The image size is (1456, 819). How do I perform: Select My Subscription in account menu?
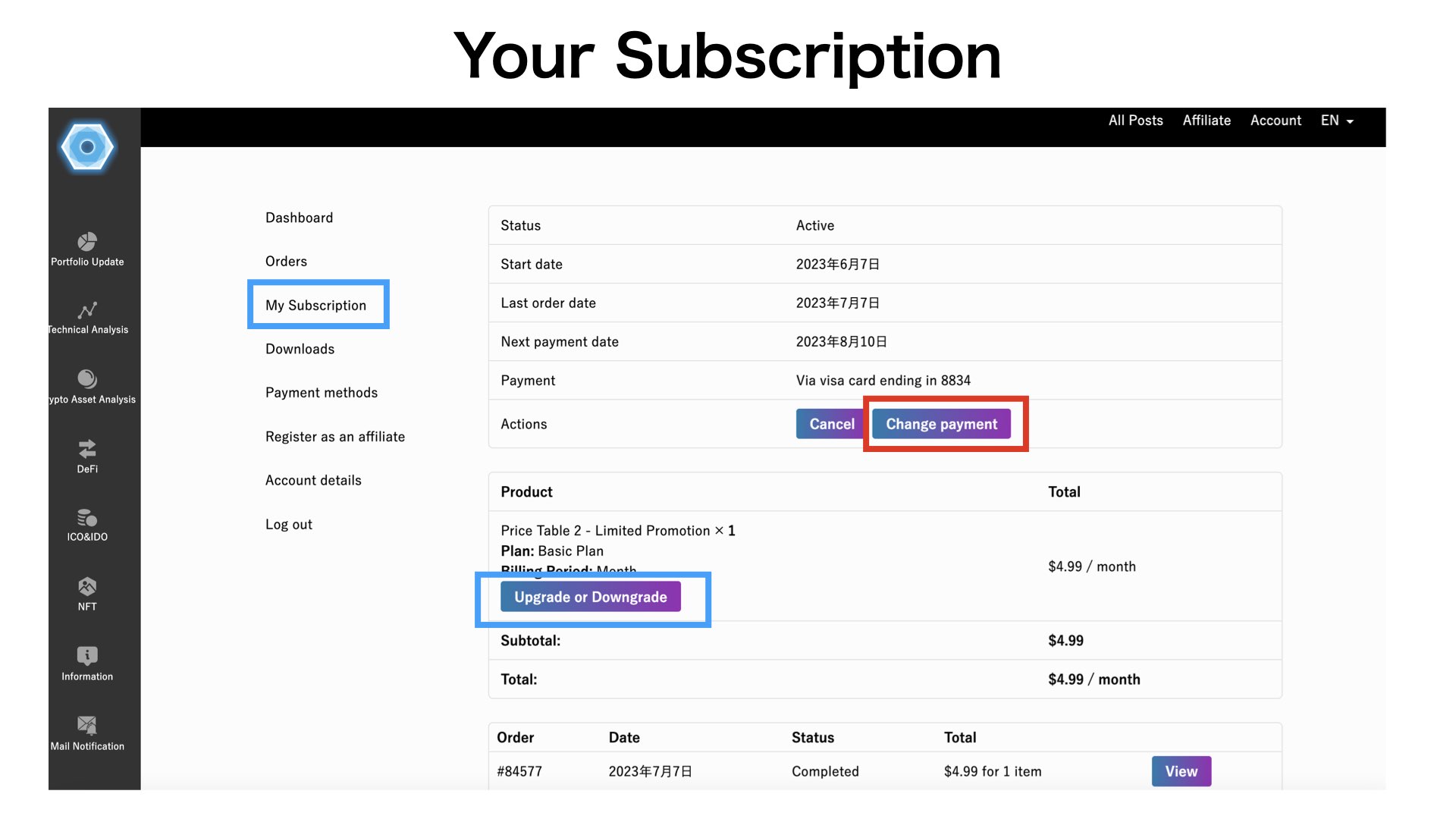tap(315, 305)
